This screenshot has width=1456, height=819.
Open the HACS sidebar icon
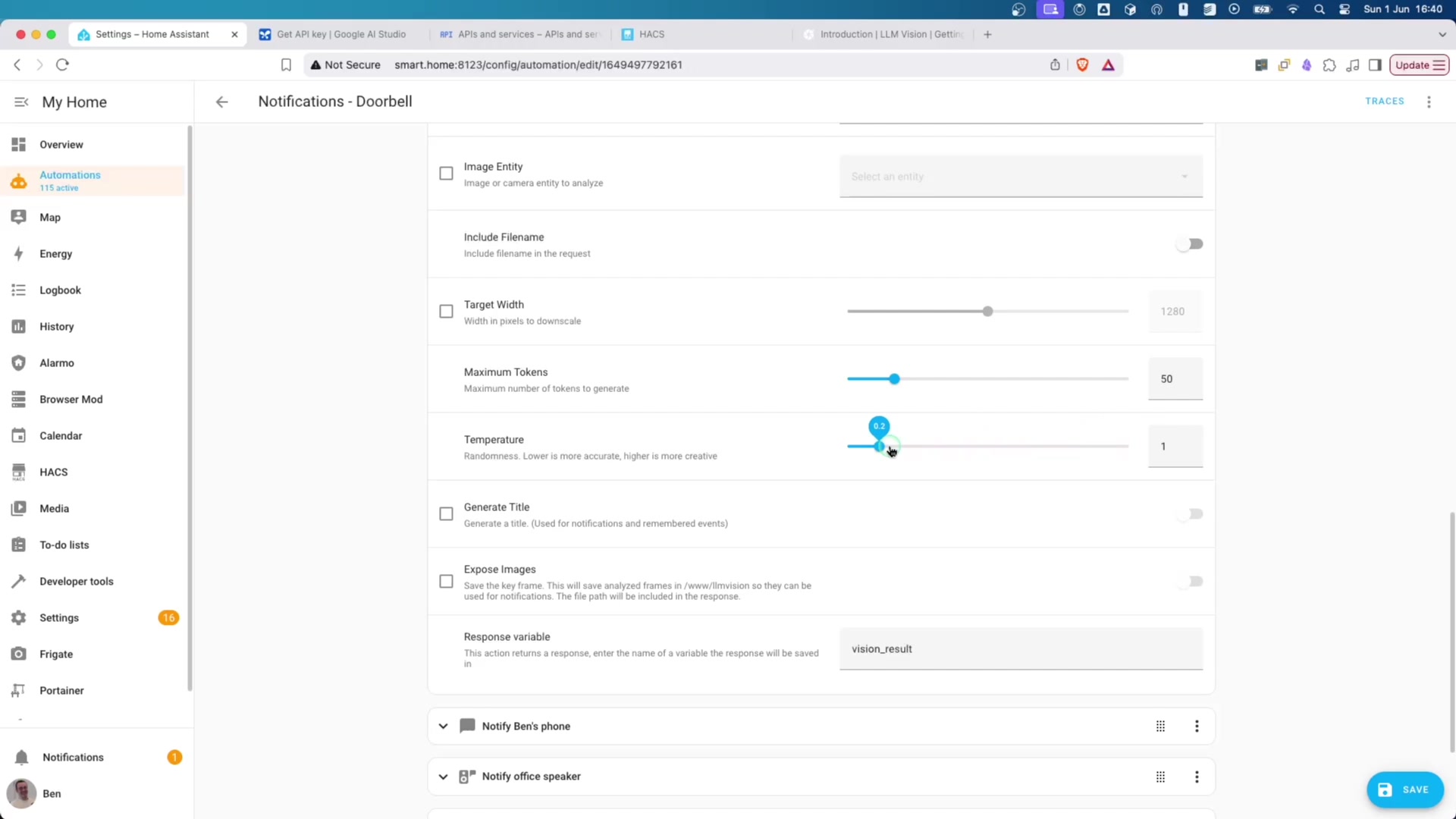point(19,472)
